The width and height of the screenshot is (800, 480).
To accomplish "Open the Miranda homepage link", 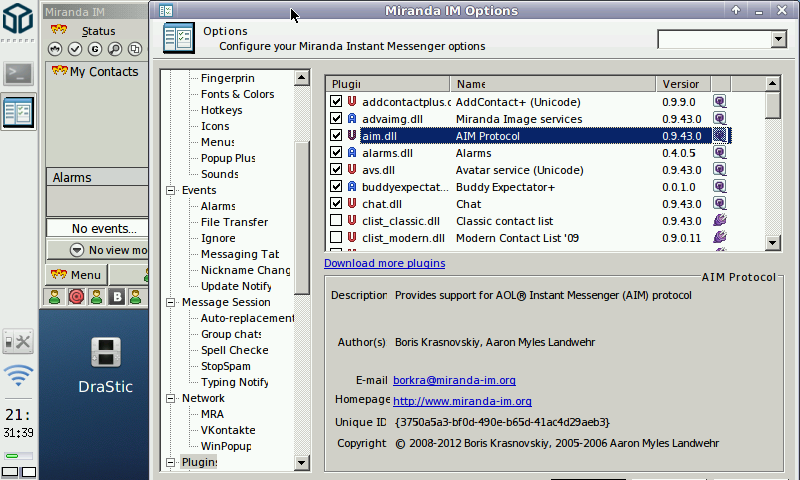I will 455,402.
